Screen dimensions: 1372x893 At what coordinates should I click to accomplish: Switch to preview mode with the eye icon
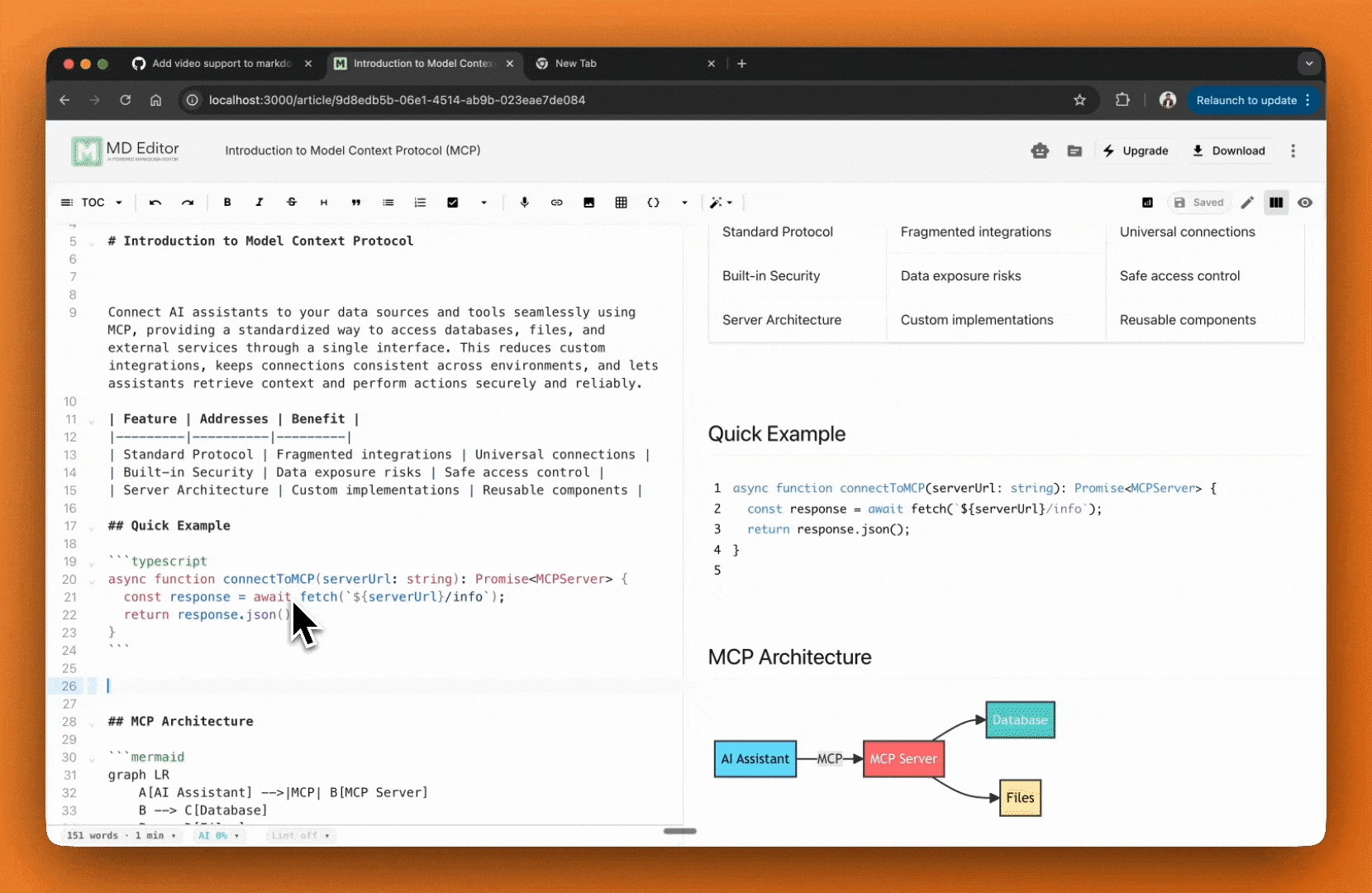1306,203
